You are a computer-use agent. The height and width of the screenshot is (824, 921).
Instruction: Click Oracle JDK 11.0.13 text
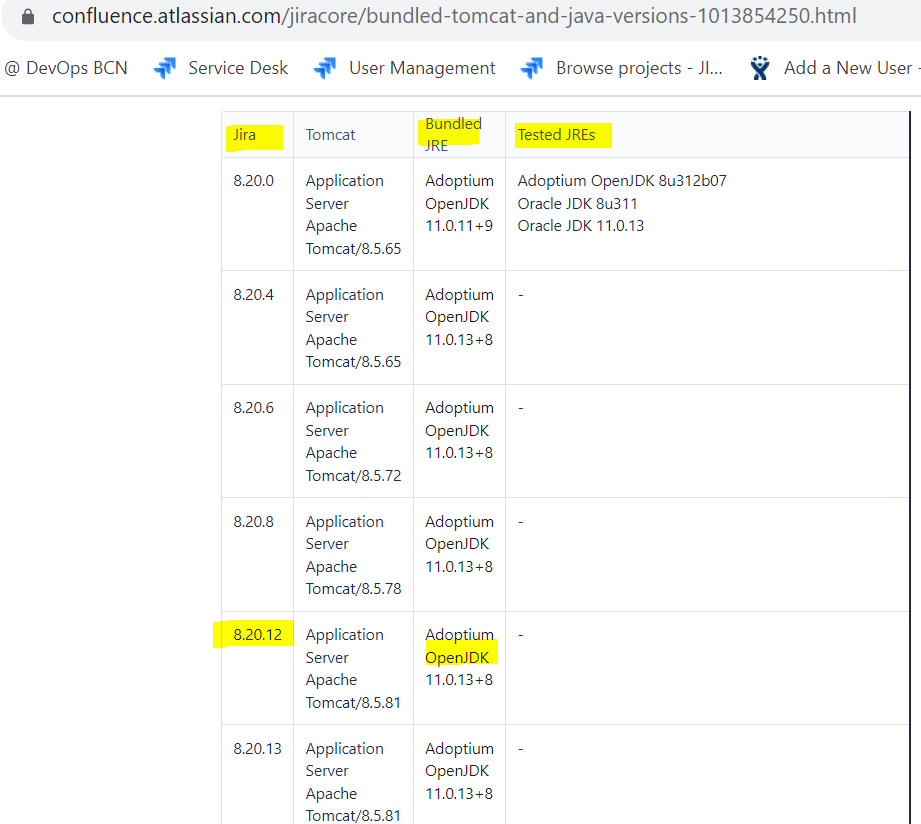[x=580, y=226]
